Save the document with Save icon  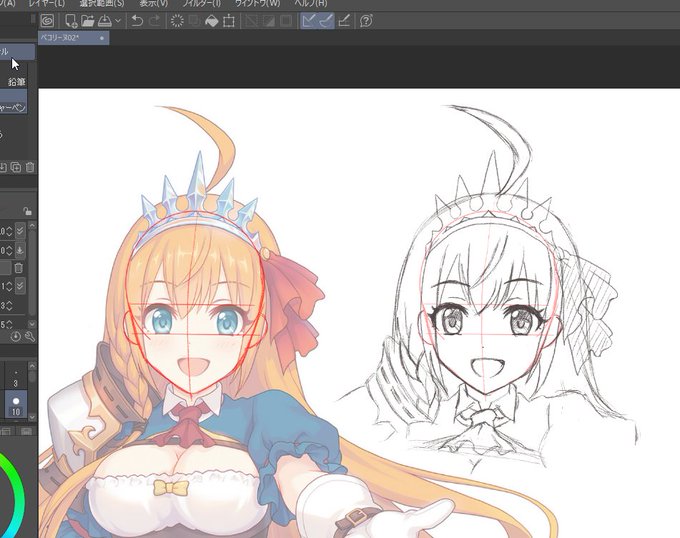point(105,20)
